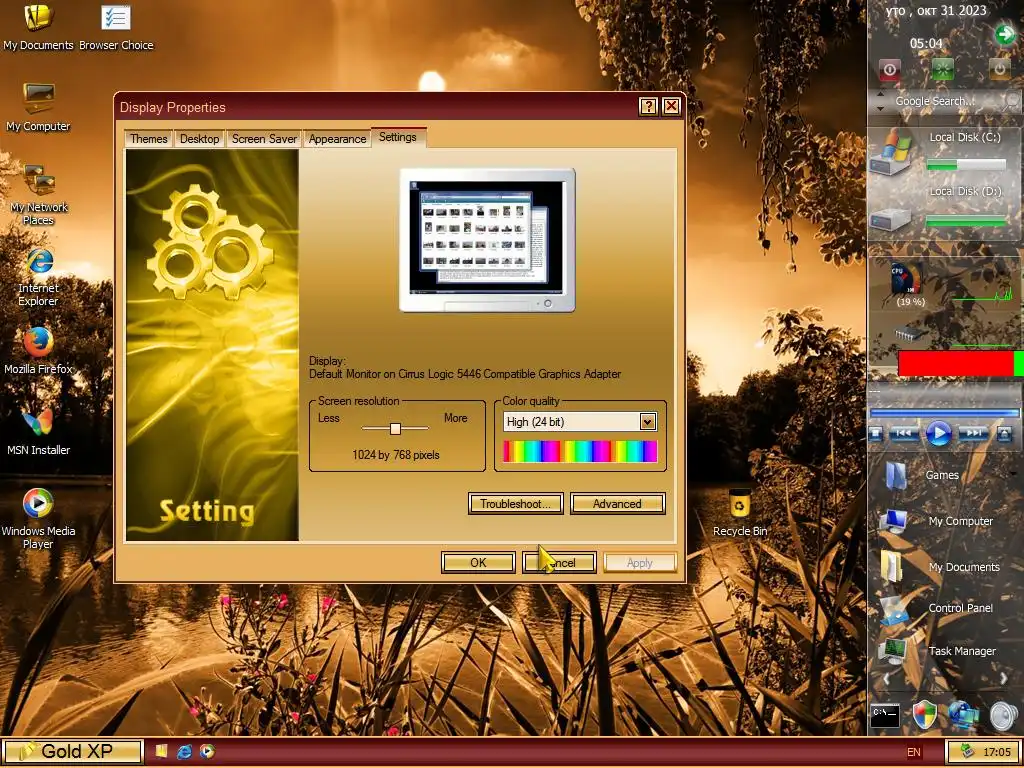Click the green arrow sidebar icon
The image size is (1024, 768).
pos(1005,34)
